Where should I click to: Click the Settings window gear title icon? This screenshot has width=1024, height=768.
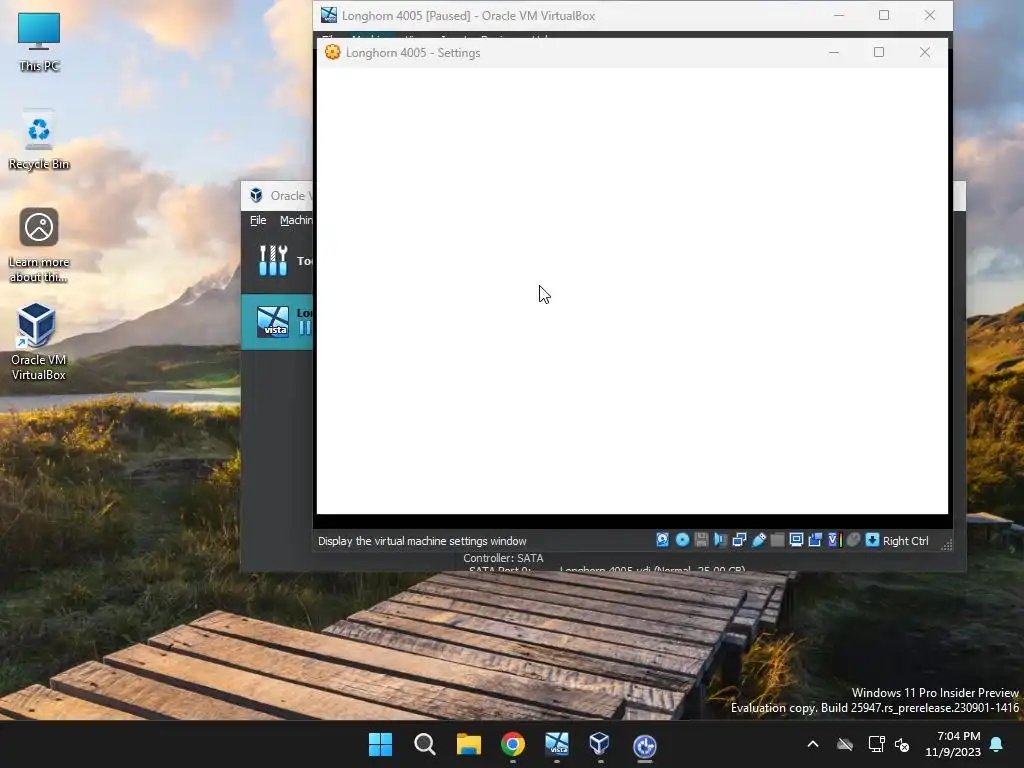(x=332, y=52)
